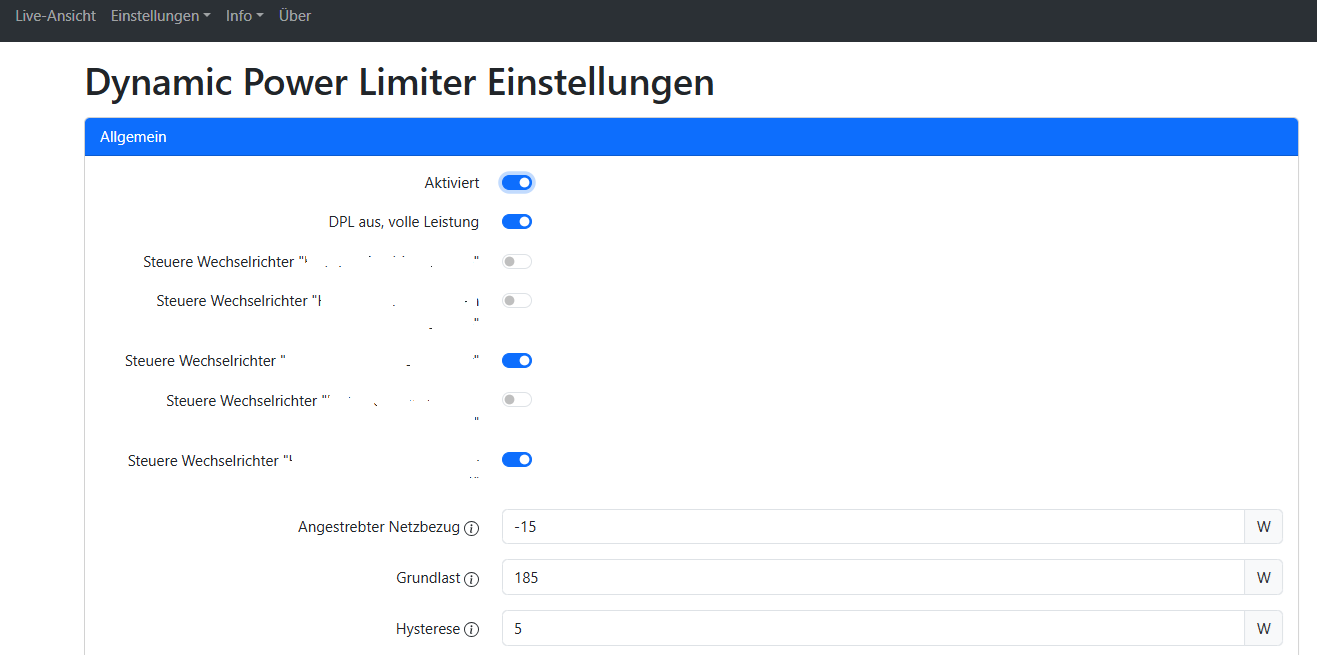This screenshot has height=655, width=1317.
Task: Click the W unit label for Grundlast
Action: [1263, 578]
